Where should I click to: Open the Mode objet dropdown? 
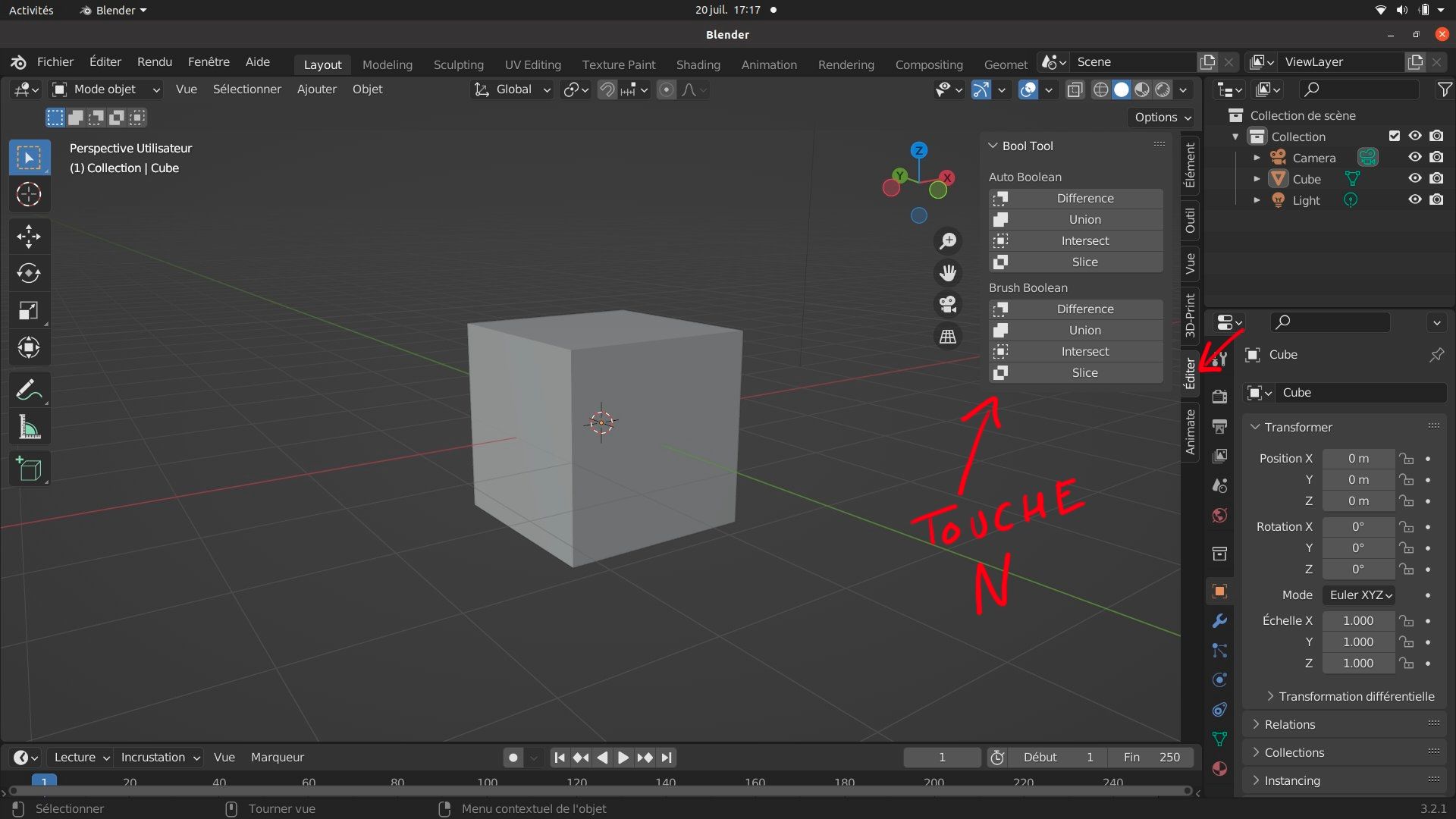pyautogui.click(x=106, y=89)
